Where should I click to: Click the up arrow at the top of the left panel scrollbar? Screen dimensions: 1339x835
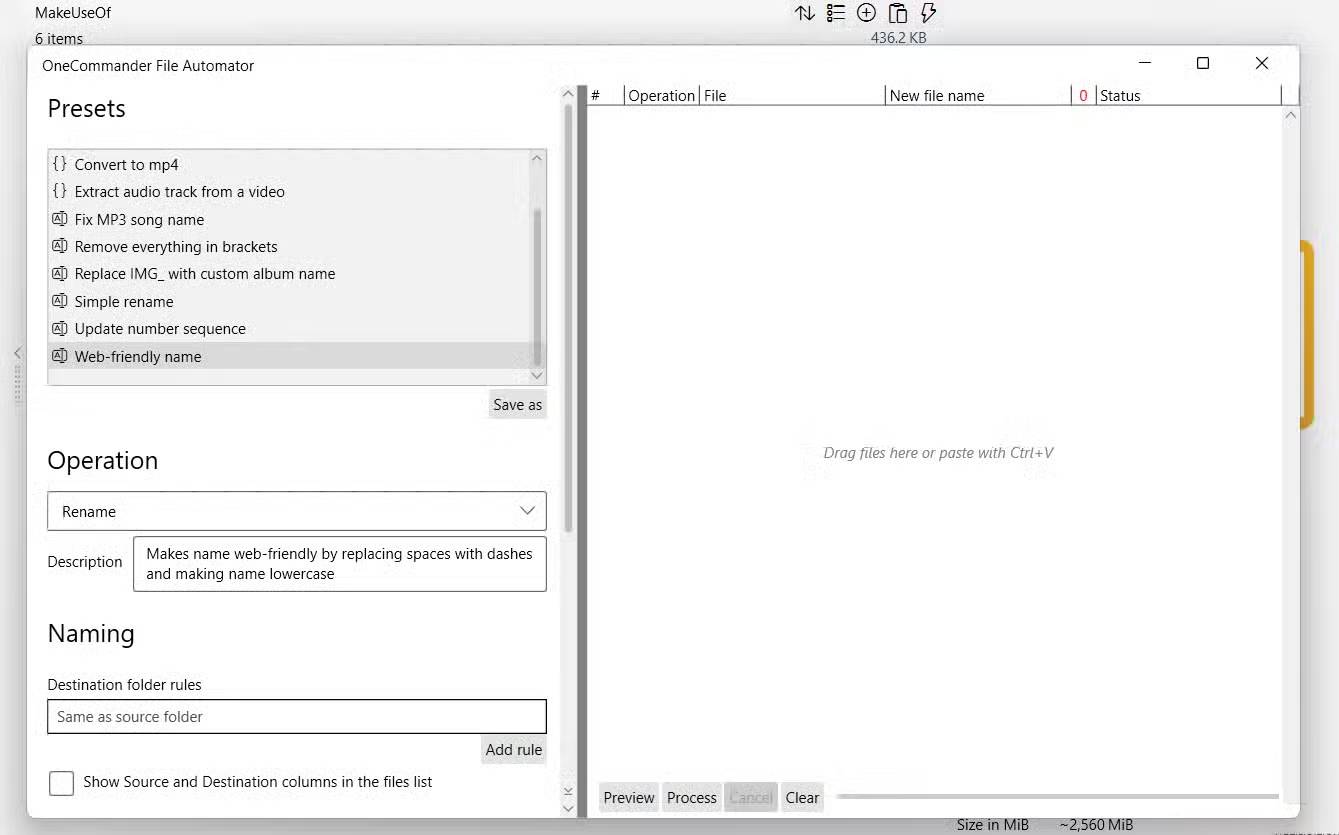click(568, 95)
